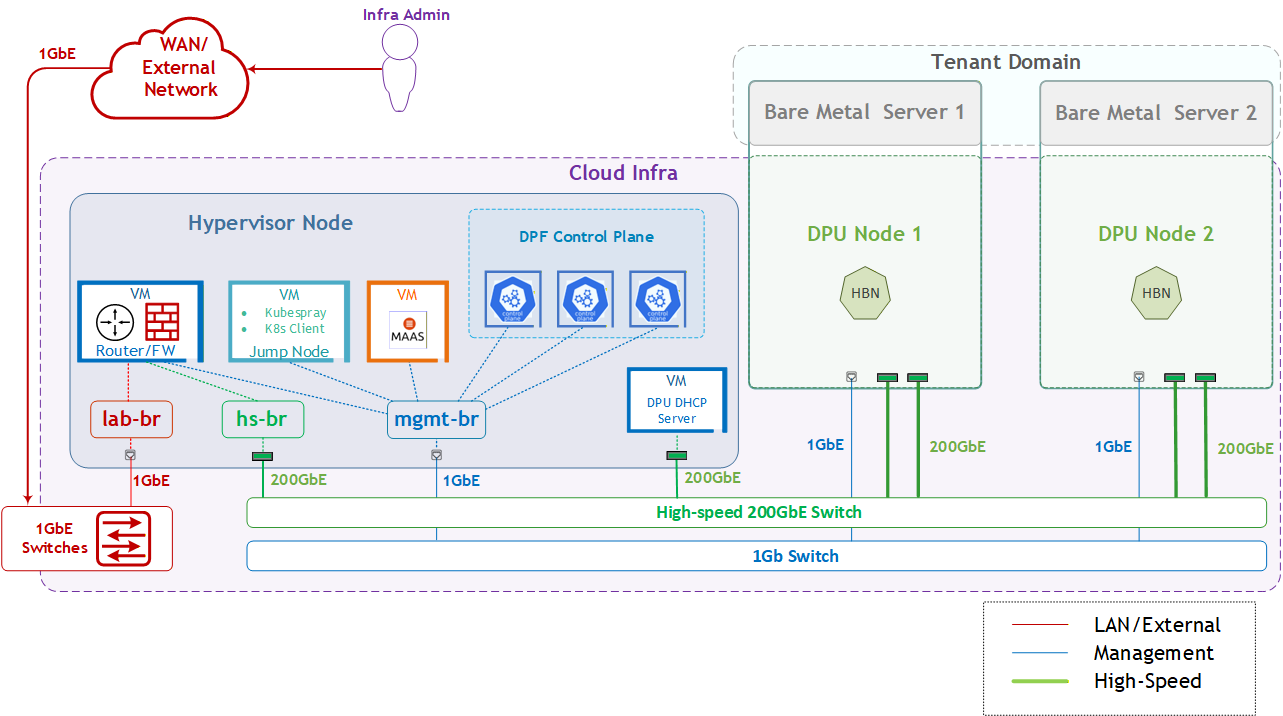The width and height of the screenshot is (1283, 716).
Task: Select the Bare Metal Server 1 box
Action: [865, 112]
